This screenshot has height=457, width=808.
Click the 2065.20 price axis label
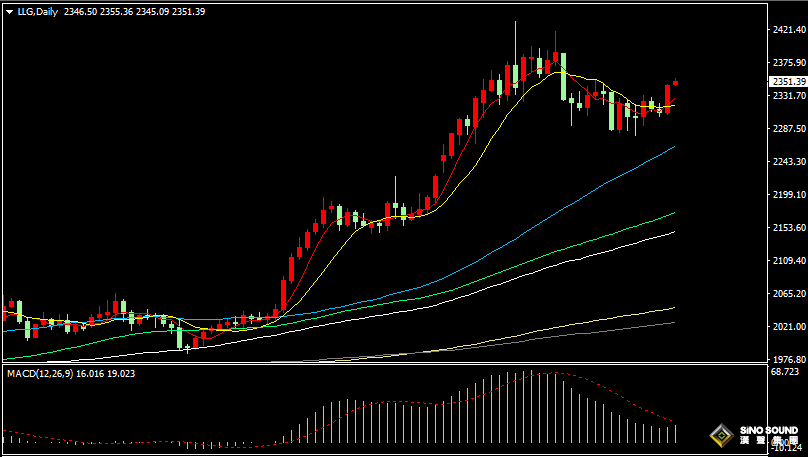[788, 294]
